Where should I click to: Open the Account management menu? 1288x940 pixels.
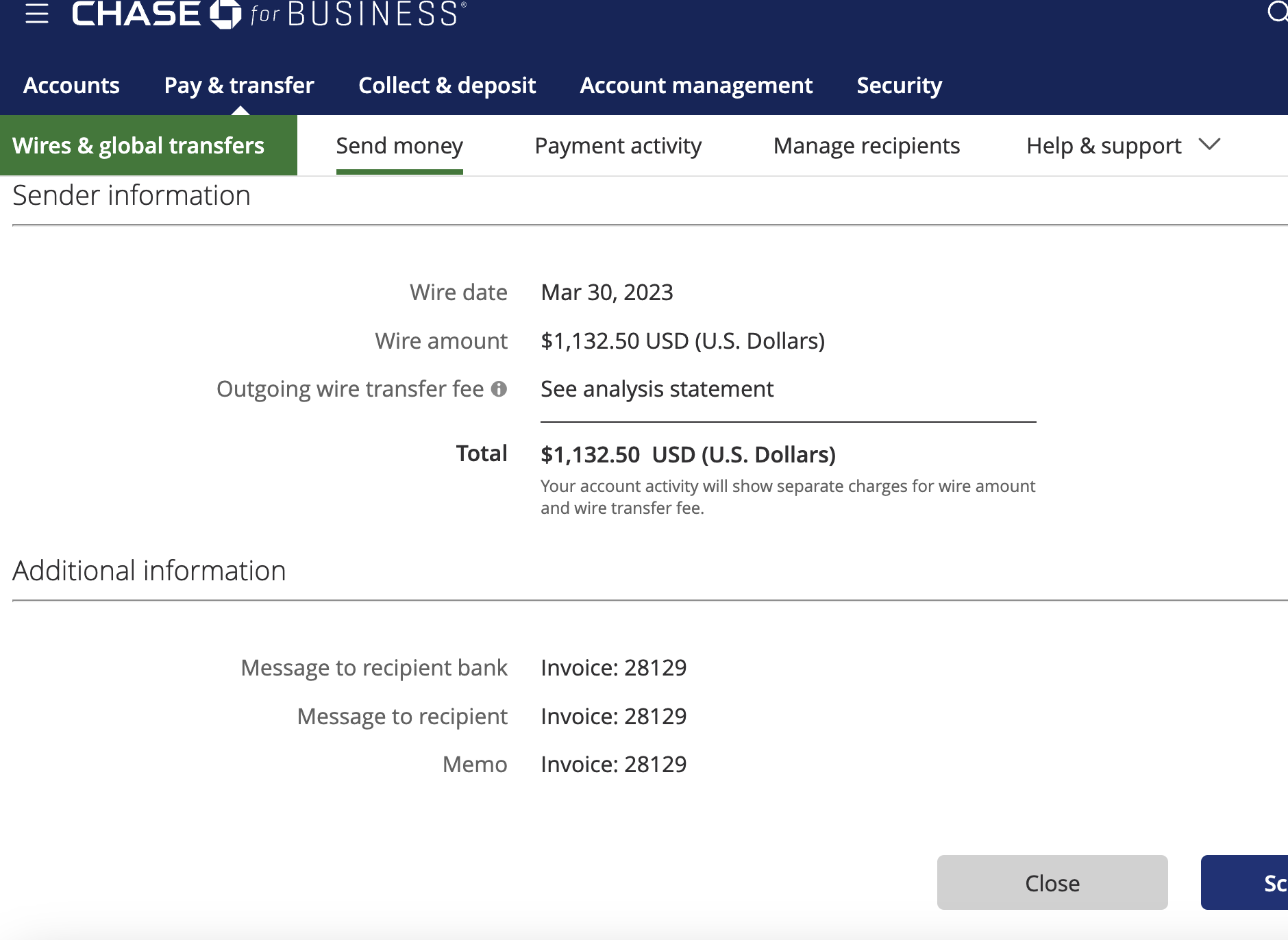click(696, 86)
